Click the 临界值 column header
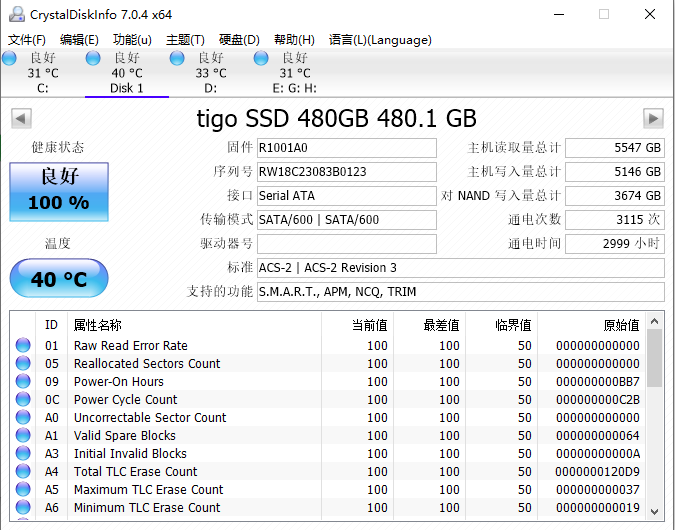 point(501,325)
